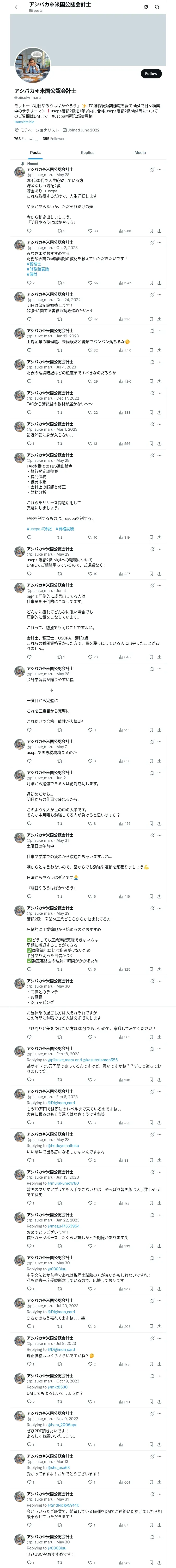Reply to the Oct 2, 2023 post

tap(29, 283)
